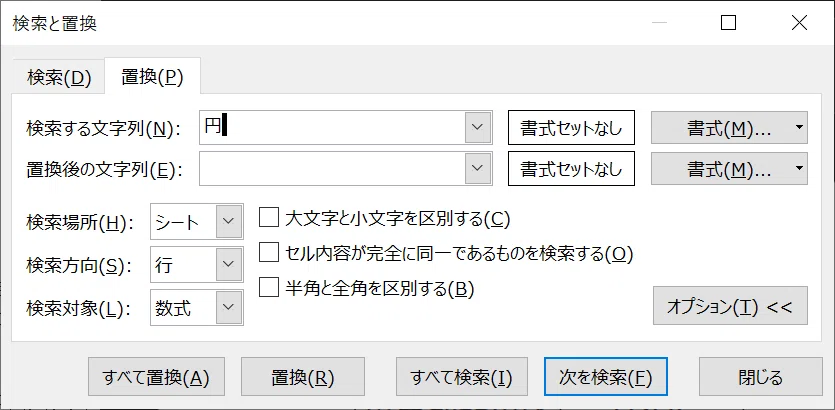Enable 大文字と小文字を区別する checkbox
Screen dimensions: 835x410
click(269, 218)
